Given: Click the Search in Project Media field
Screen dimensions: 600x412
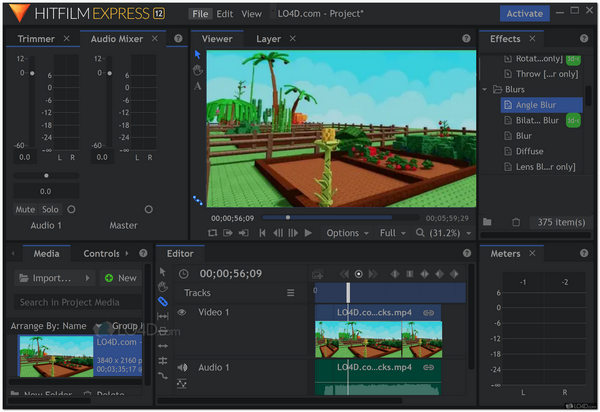Looking at the screenshot, I should coord(78,302).
